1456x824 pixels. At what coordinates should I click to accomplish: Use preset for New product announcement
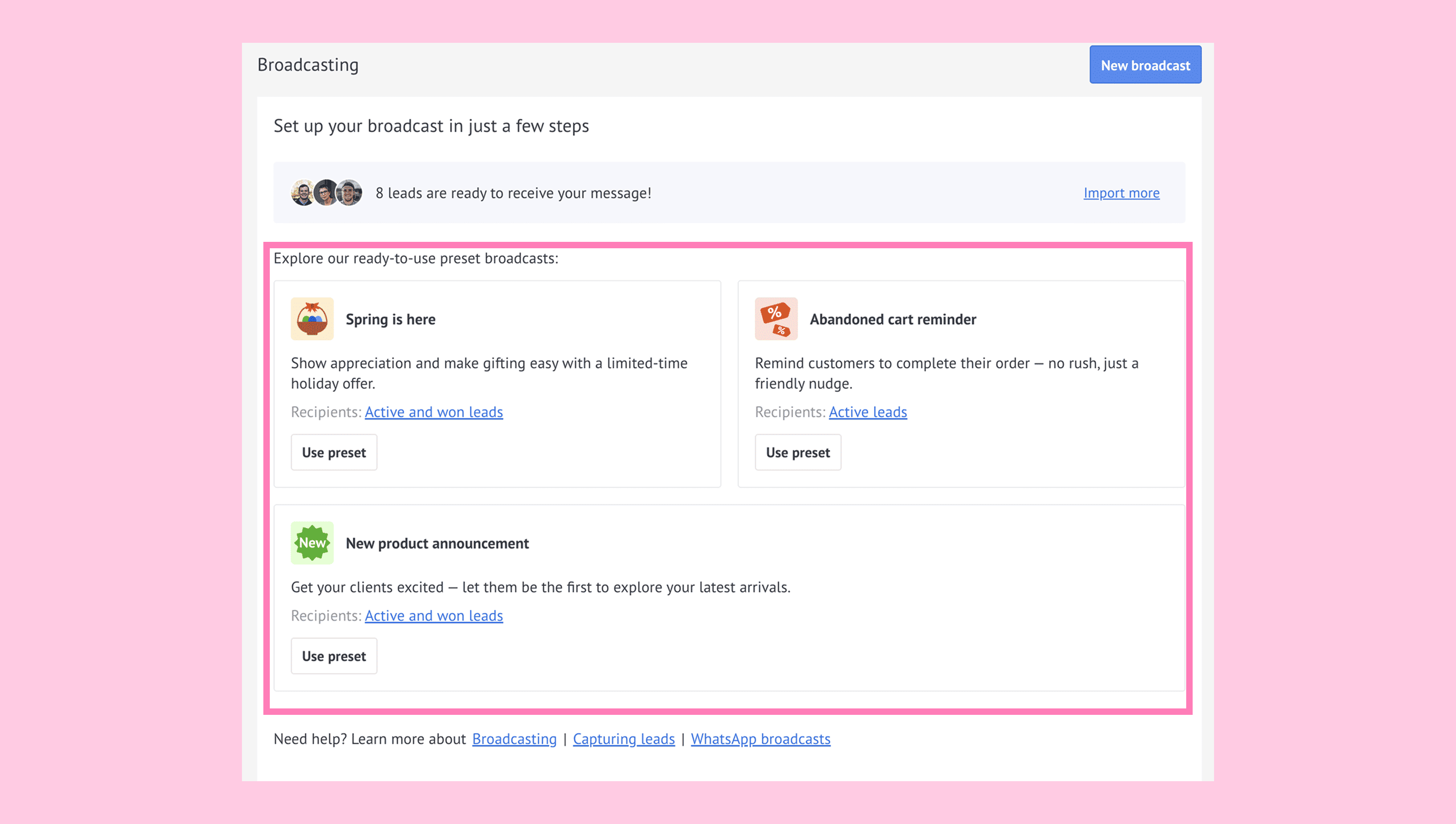pyautogui.click(x=334, y=657)
